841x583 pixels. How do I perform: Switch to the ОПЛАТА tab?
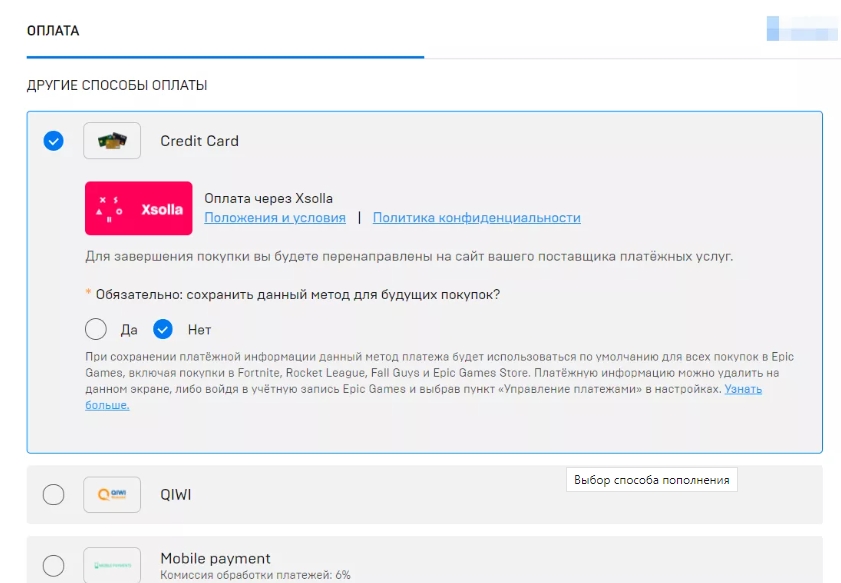[53, 31]
